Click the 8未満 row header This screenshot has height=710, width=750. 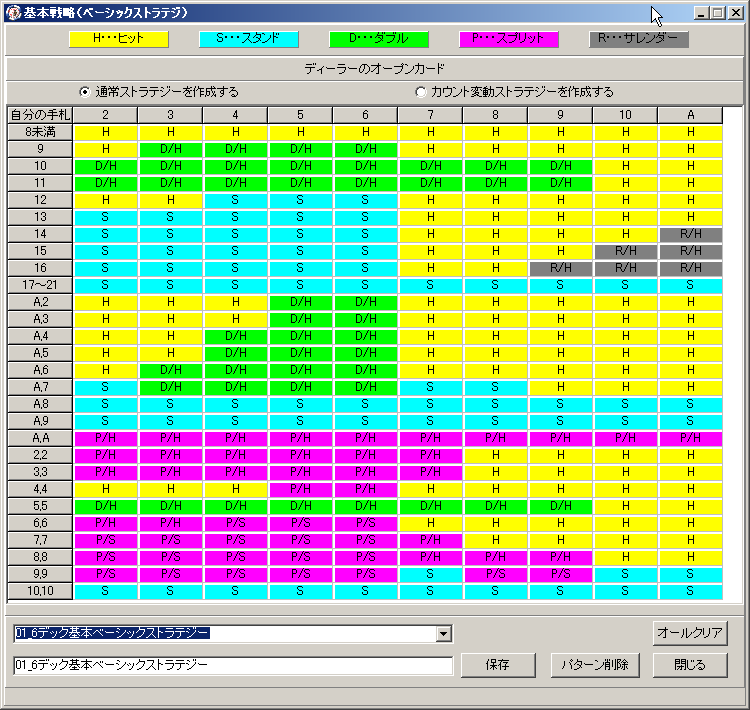click(x=40, y=132)
